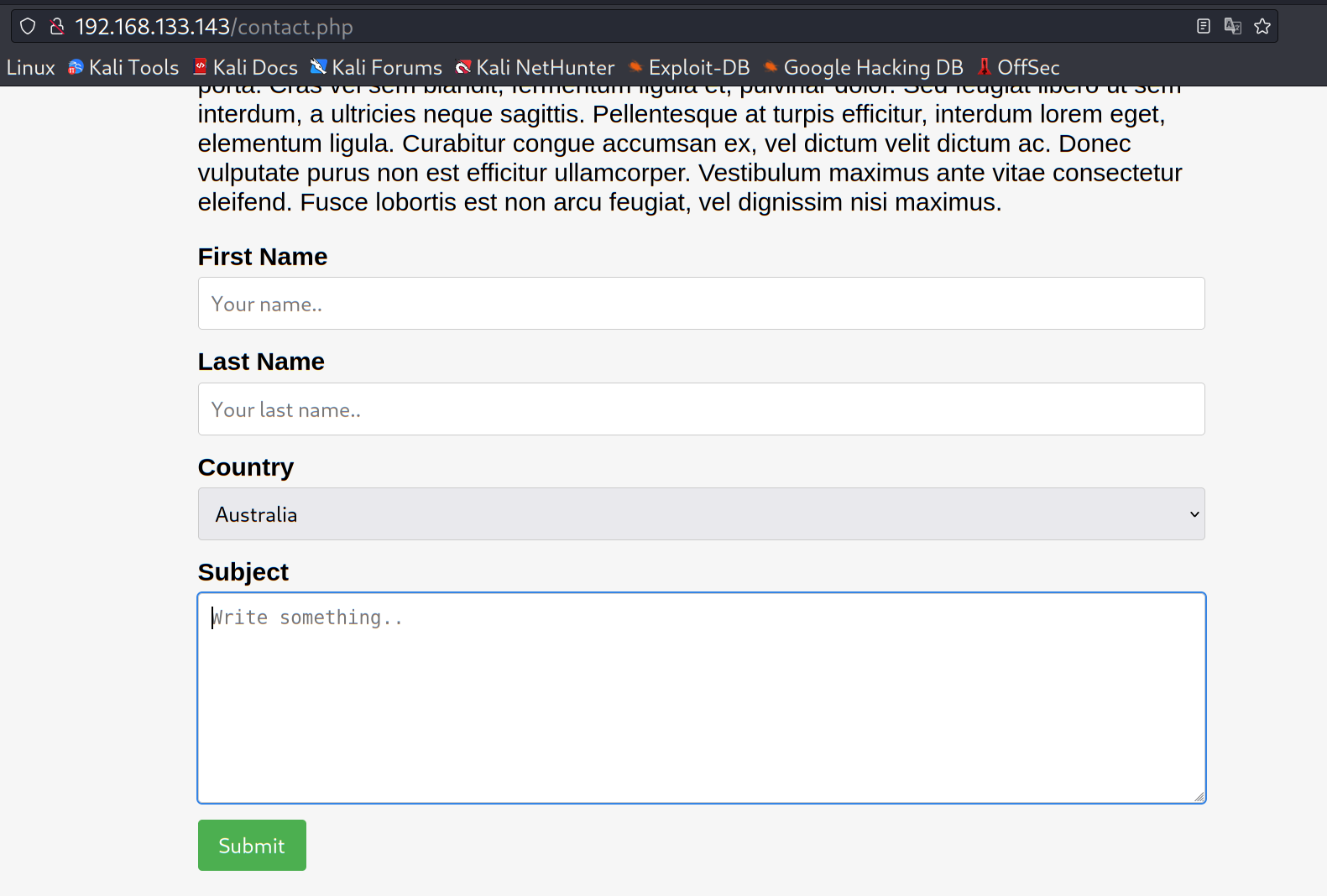1327x896 pixels.
Task: Click the paragraph text starting 'vulputate purus'
Action: (690, 173)
